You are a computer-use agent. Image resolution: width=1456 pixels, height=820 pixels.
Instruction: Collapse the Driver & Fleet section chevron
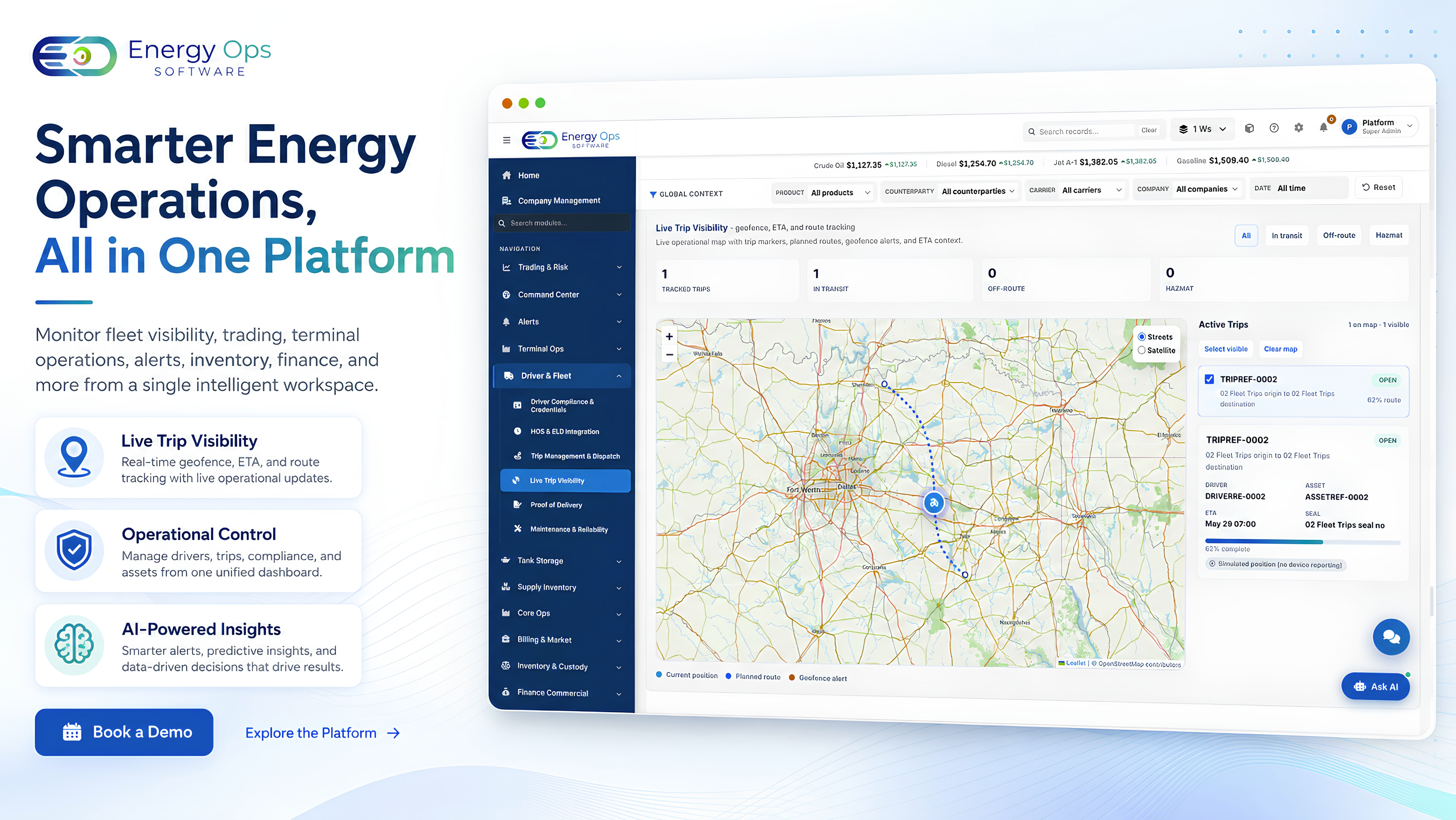(x=619, y=376)
